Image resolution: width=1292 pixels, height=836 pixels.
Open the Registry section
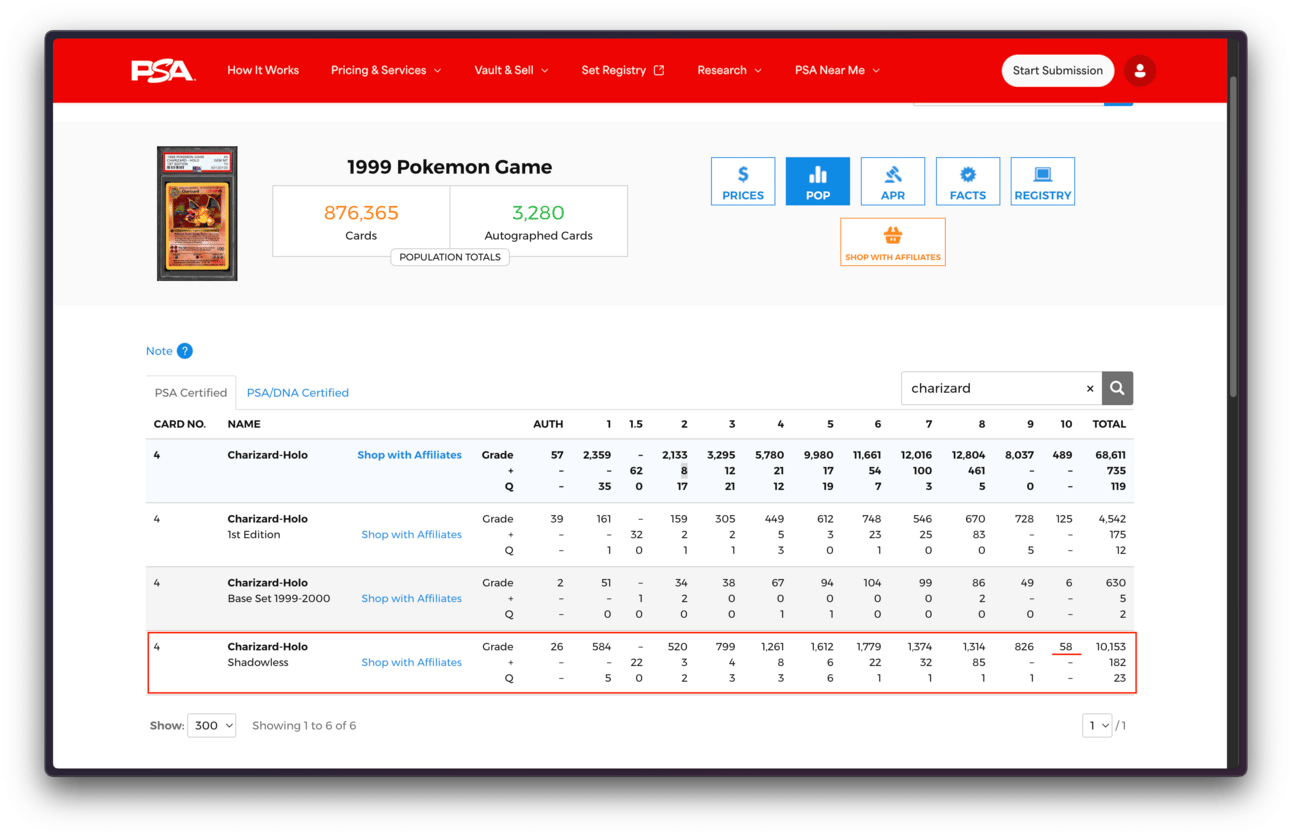[x=1043, y=181]
